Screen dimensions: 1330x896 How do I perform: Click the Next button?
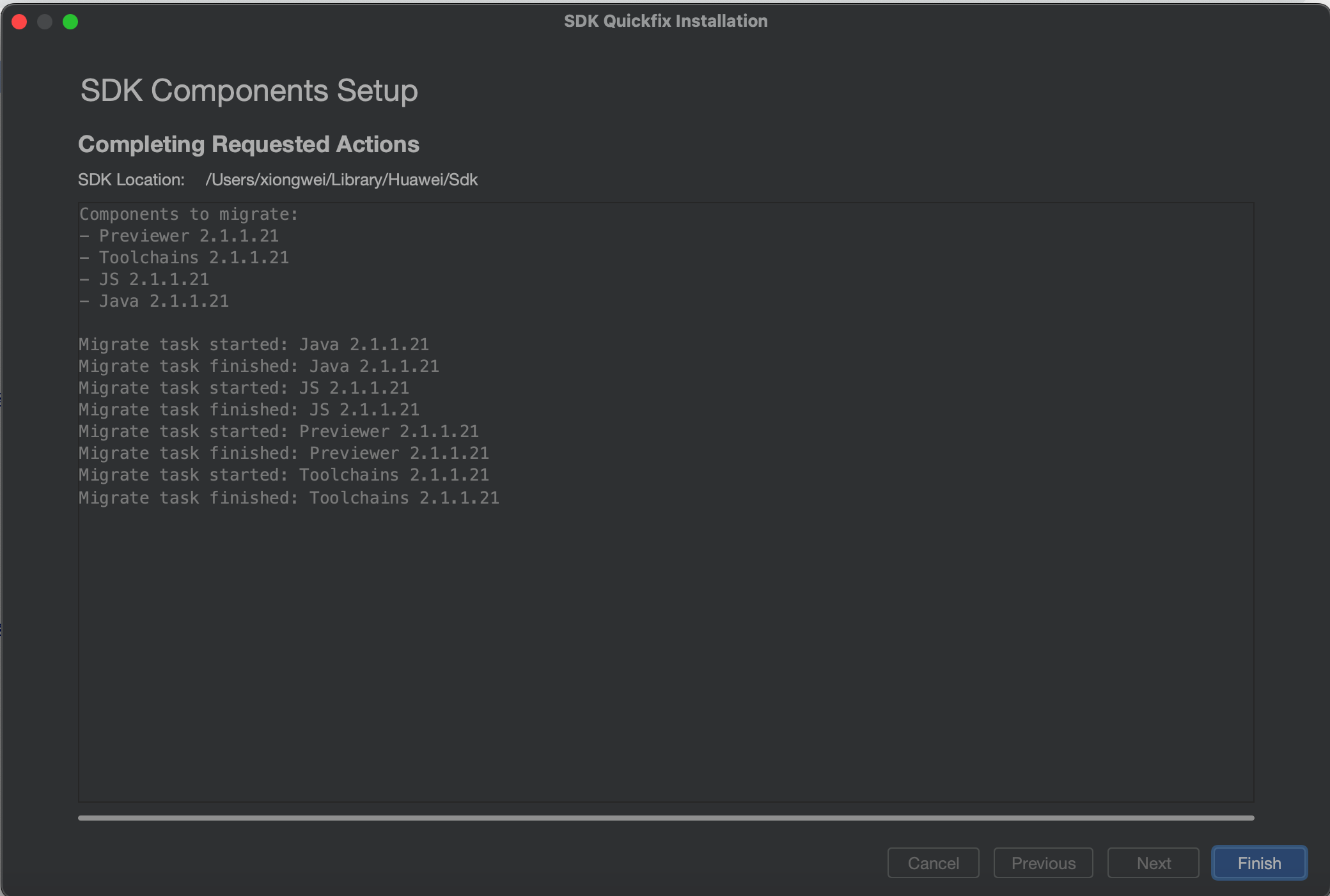(1153, 863)
